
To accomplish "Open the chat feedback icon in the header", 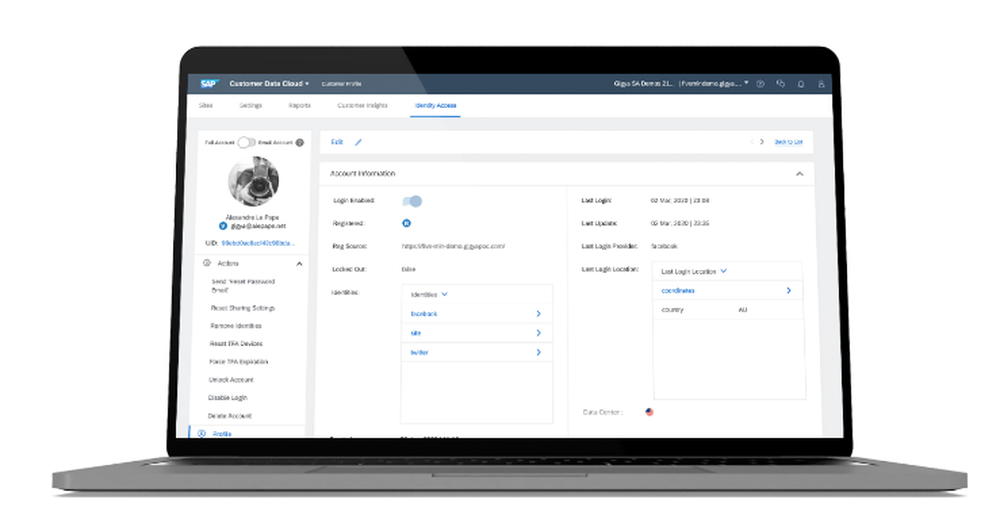I will [781, 84].
